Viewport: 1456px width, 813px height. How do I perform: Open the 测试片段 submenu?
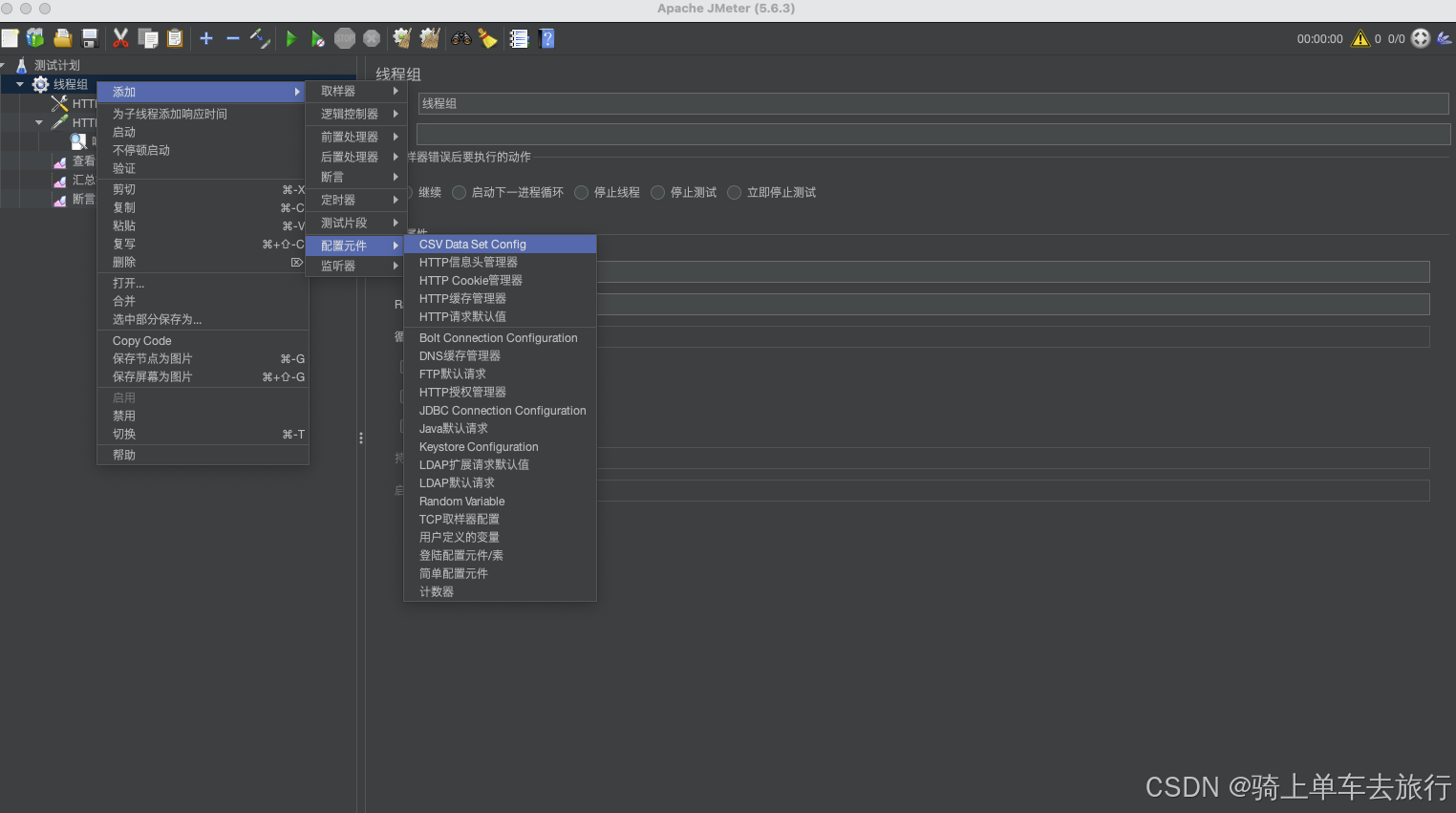[x=355, y=223]
